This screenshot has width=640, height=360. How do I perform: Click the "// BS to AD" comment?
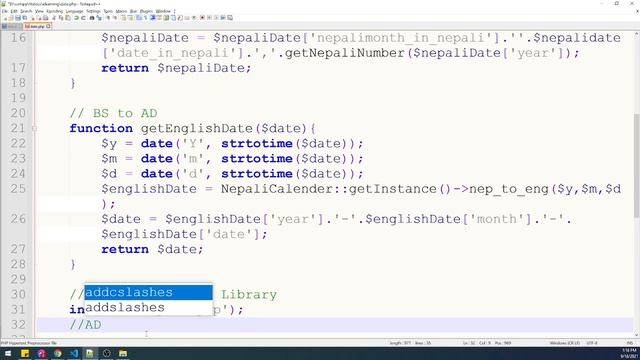pos(113,113)
